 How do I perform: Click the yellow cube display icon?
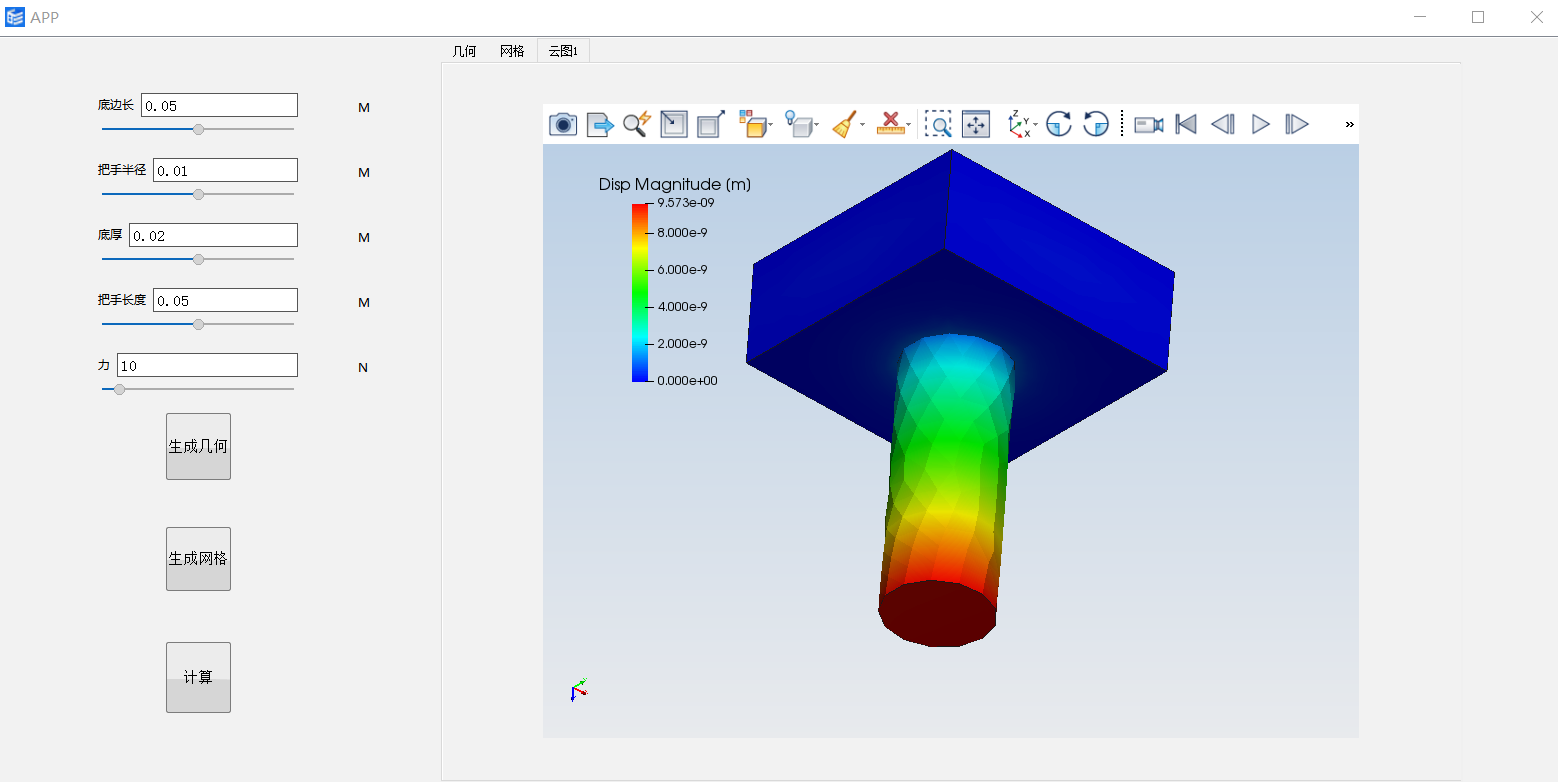(x=752, y=124)
